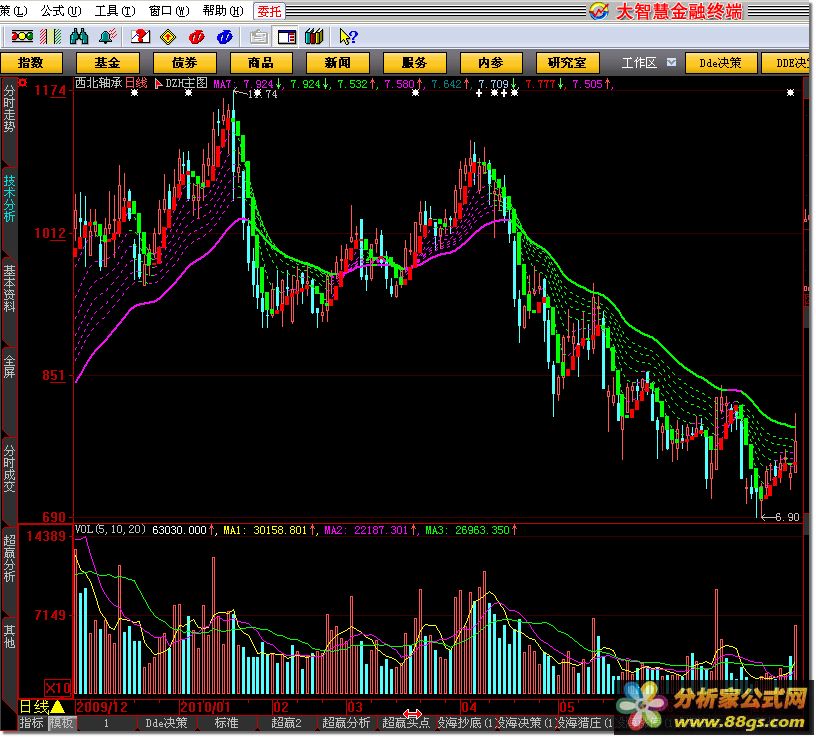The image size is (816, 737).
Task: Click the 大智慧 logo icon in title bar
Action: point(599,11)
